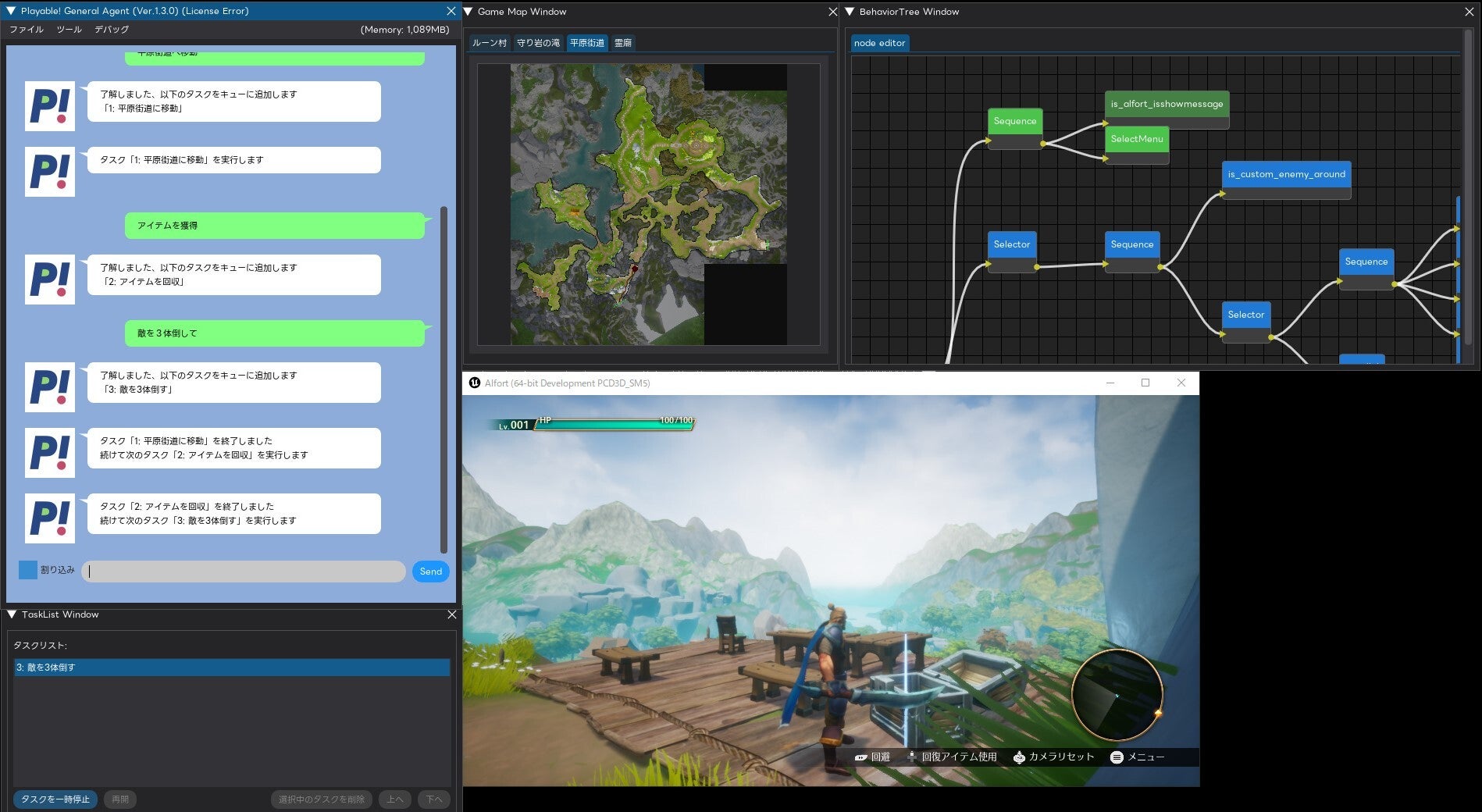Pause tasks with タスクを一時停止 button
The width and height of the screenshot is (1482, 812).
(x=55, y=800)
